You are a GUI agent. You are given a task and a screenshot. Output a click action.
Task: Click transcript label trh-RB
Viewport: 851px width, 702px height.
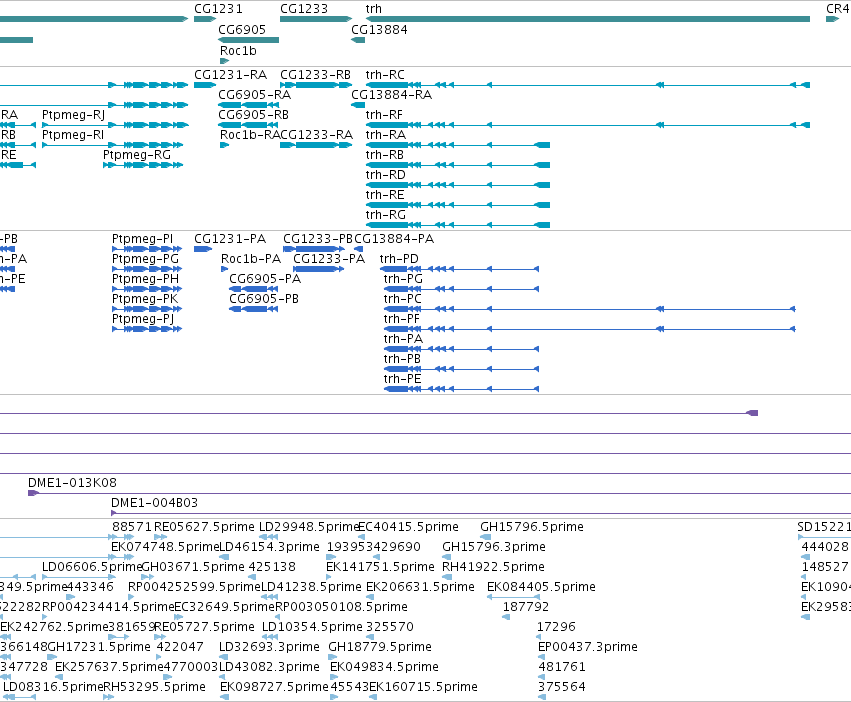tap(384, 155)
